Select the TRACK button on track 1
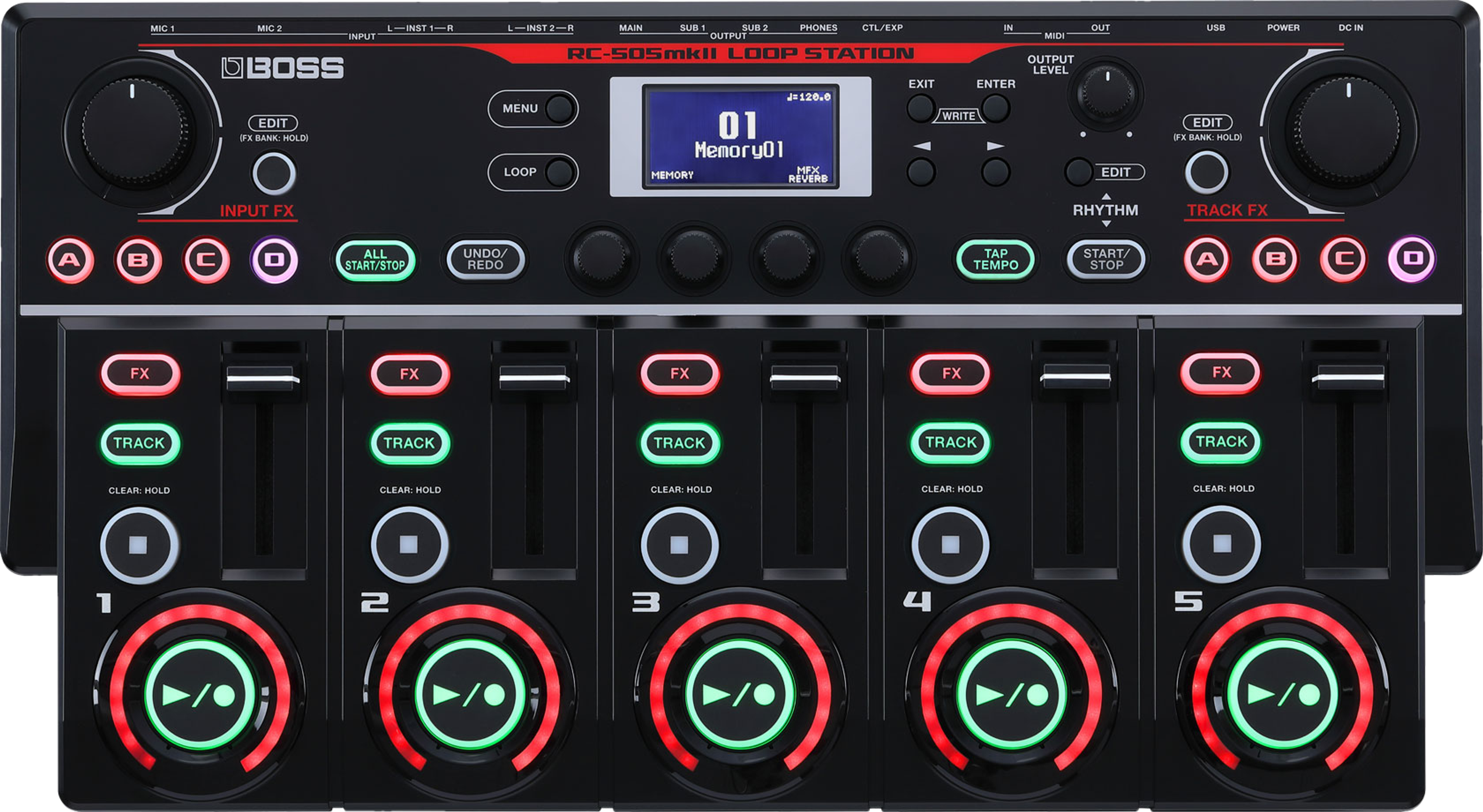Image resolution: width=1483 pixels, height=812 pixels. coord(140,443)
